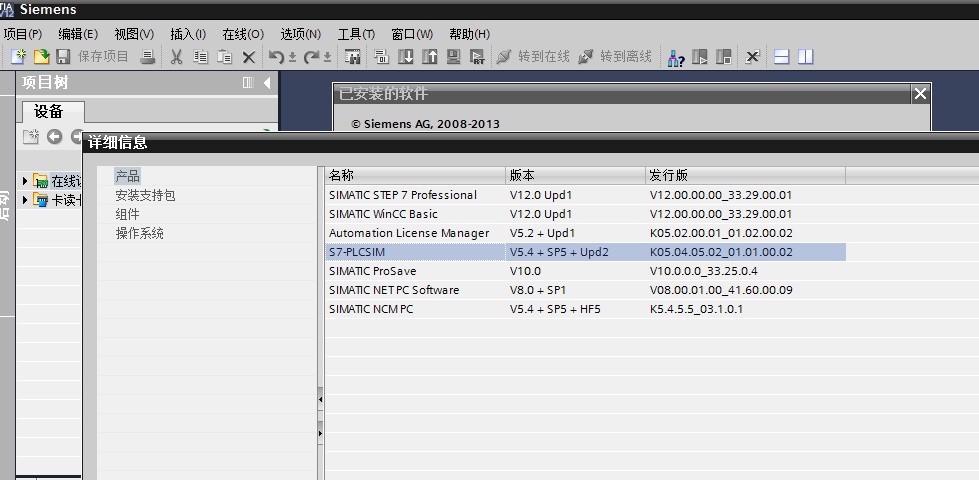Viewport: 979px width, 491px height.
Task: Click the Go online 转到在线 button
Action: (x=533, y=57)
